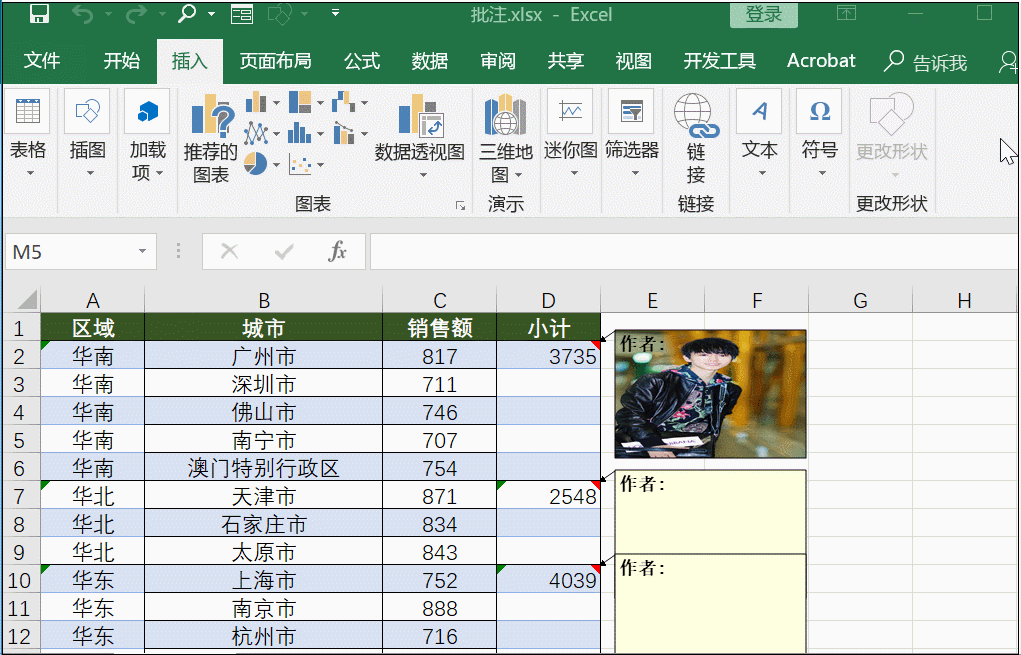Open the Charts group dialog launcher
The width and height of the screenshot is (1021, 655).
(x=460, y=205)
